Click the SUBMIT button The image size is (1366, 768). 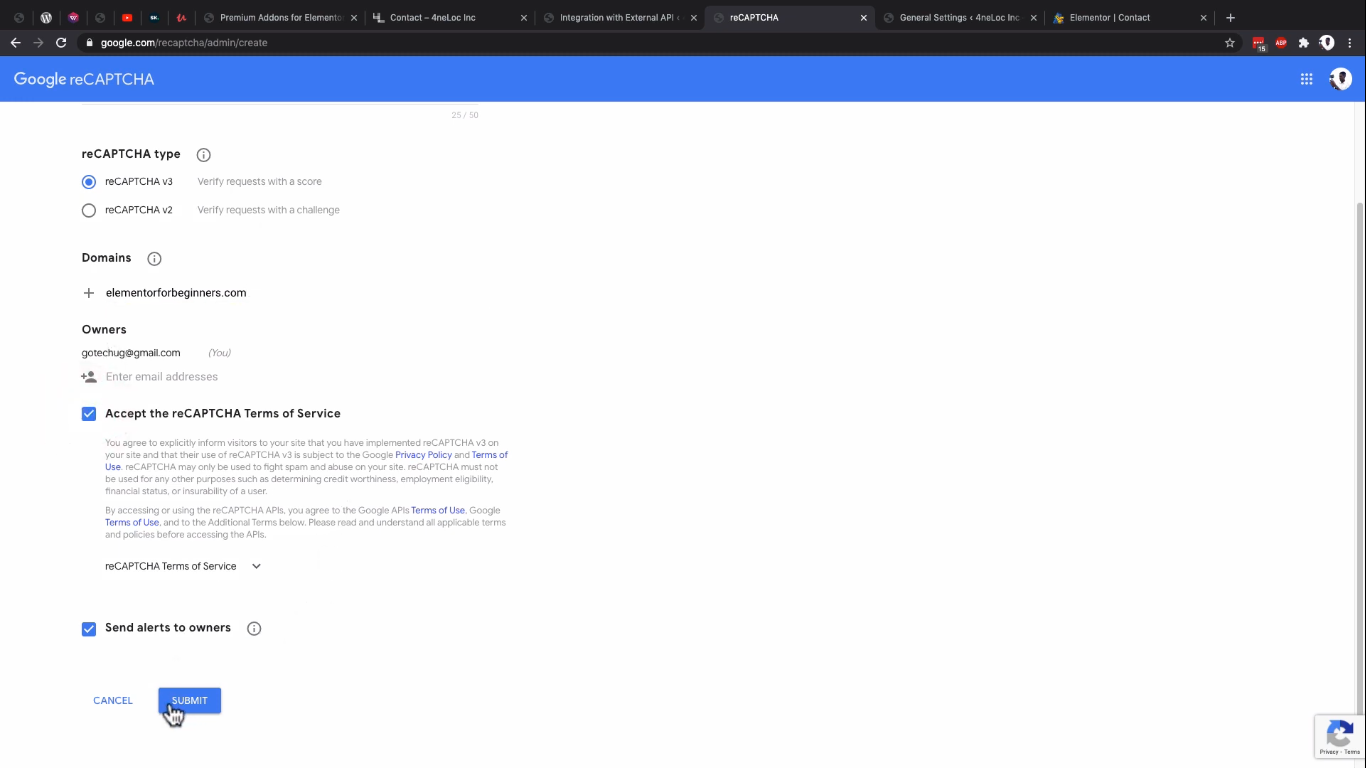(189, 701)
